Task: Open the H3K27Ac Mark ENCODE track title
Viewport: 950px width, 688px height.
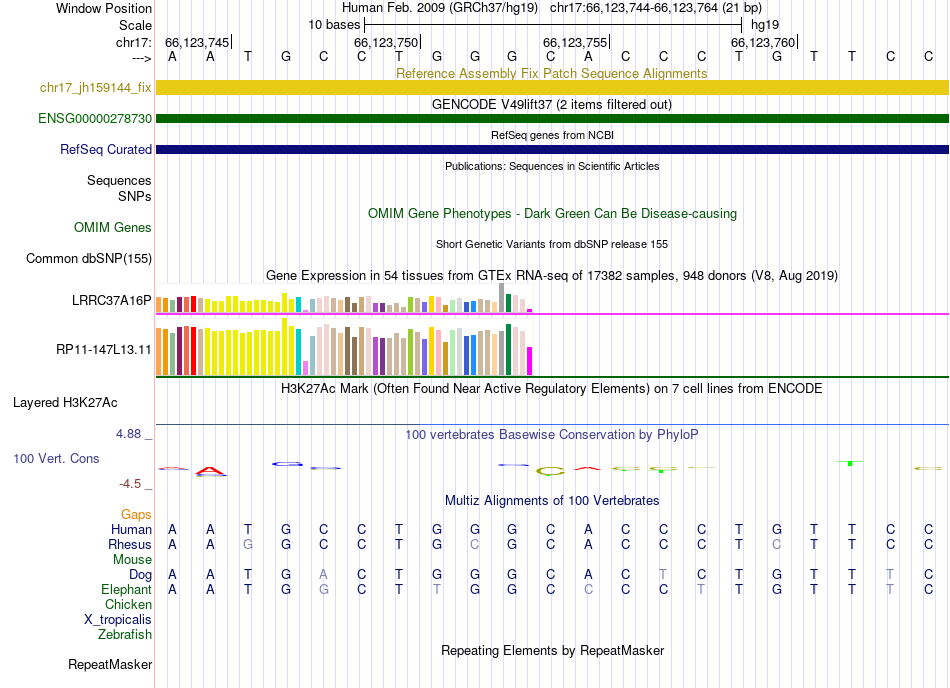Action: [x=552, y=388]
